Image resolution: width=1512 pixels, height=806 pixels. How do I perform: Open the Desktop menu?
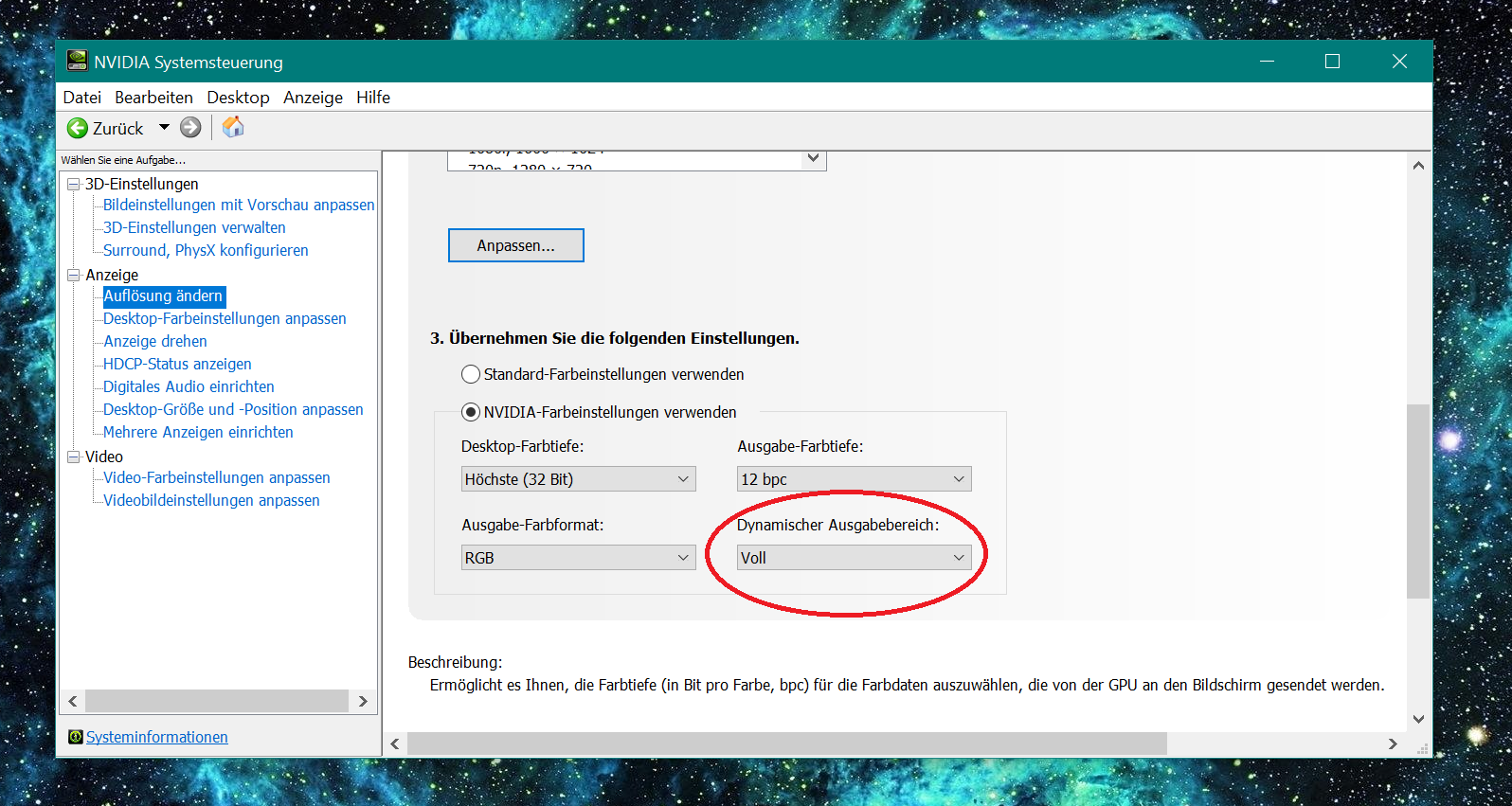[x=239, y=98]
